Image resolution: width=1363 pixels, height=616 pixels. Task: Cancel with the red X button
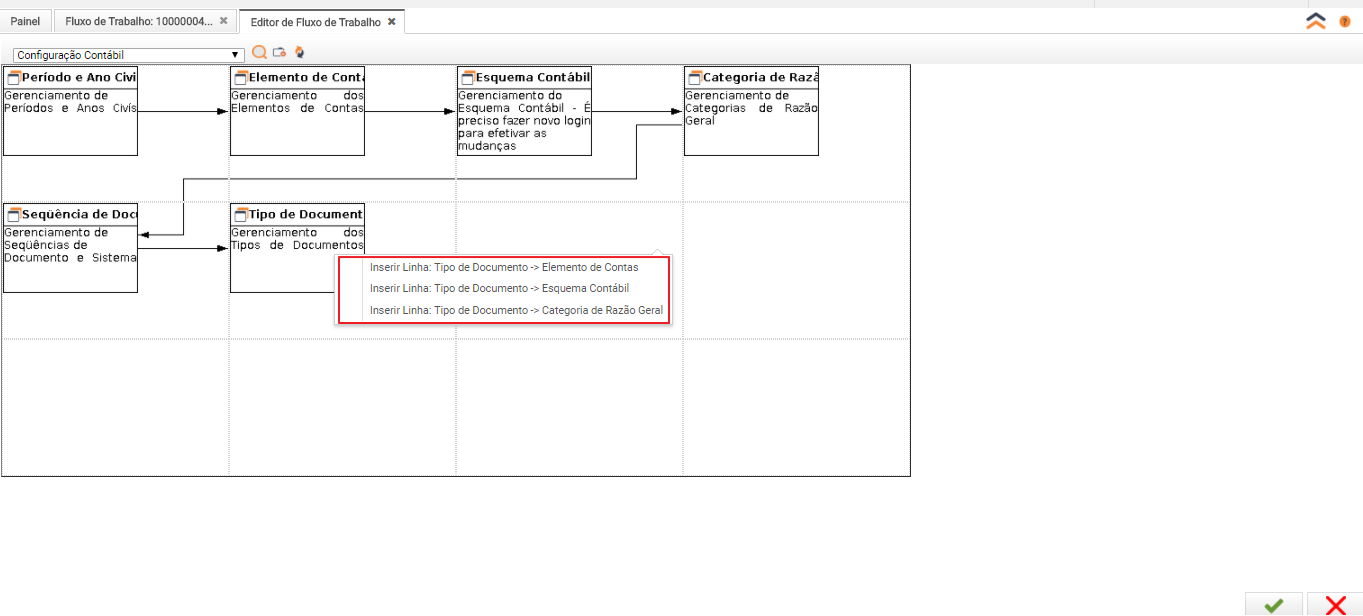[x=1335, y=604]
